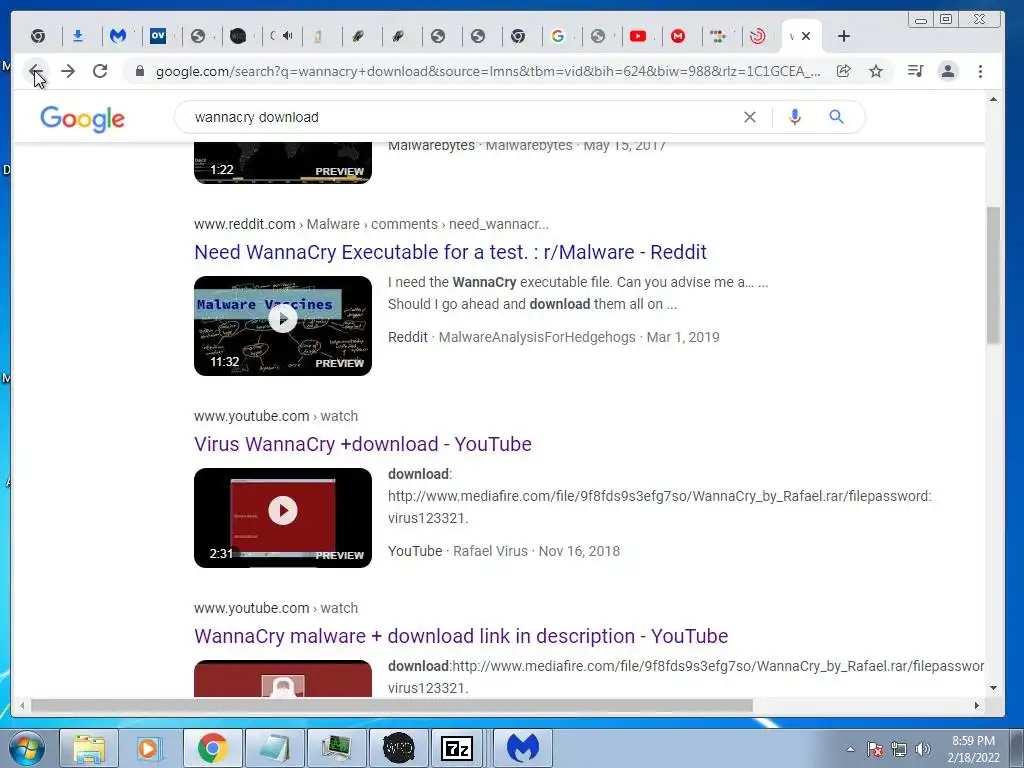
Task: Click the browser forward arrow
Action: click(x=68, y=71)
